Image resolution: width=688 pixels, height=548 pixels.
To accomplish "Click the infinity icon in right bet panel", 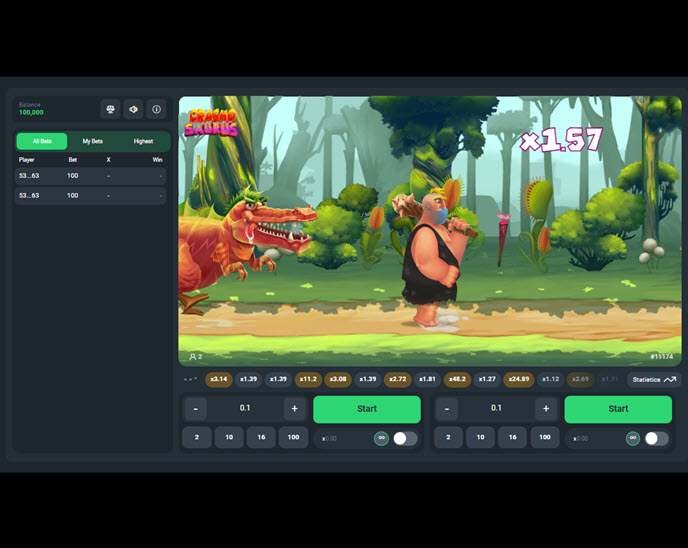I will pyautogui.click(x=632, y=438).
